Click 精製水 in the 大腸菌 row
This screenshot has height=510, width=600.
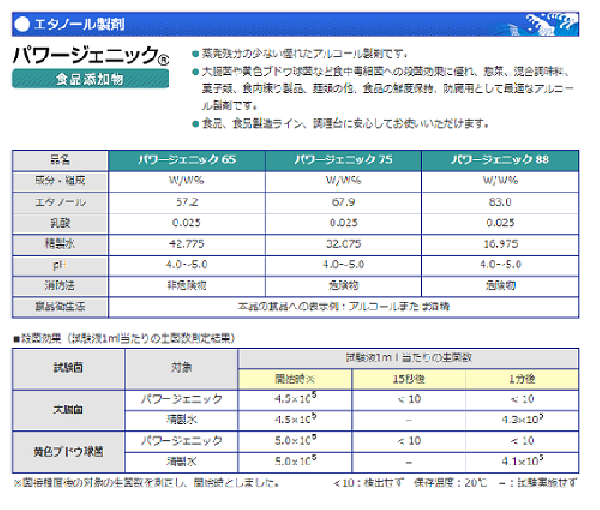point(181,420)
